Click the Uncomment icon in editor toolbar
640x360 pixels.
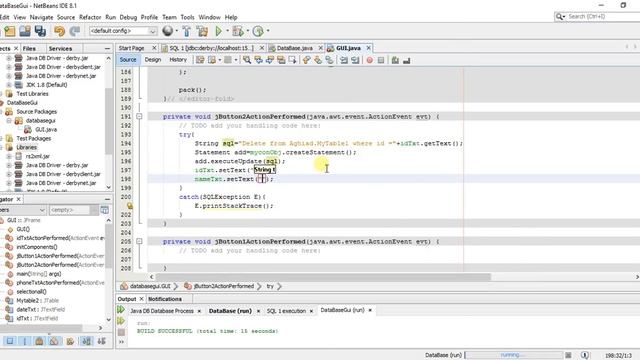pos(406,60)
